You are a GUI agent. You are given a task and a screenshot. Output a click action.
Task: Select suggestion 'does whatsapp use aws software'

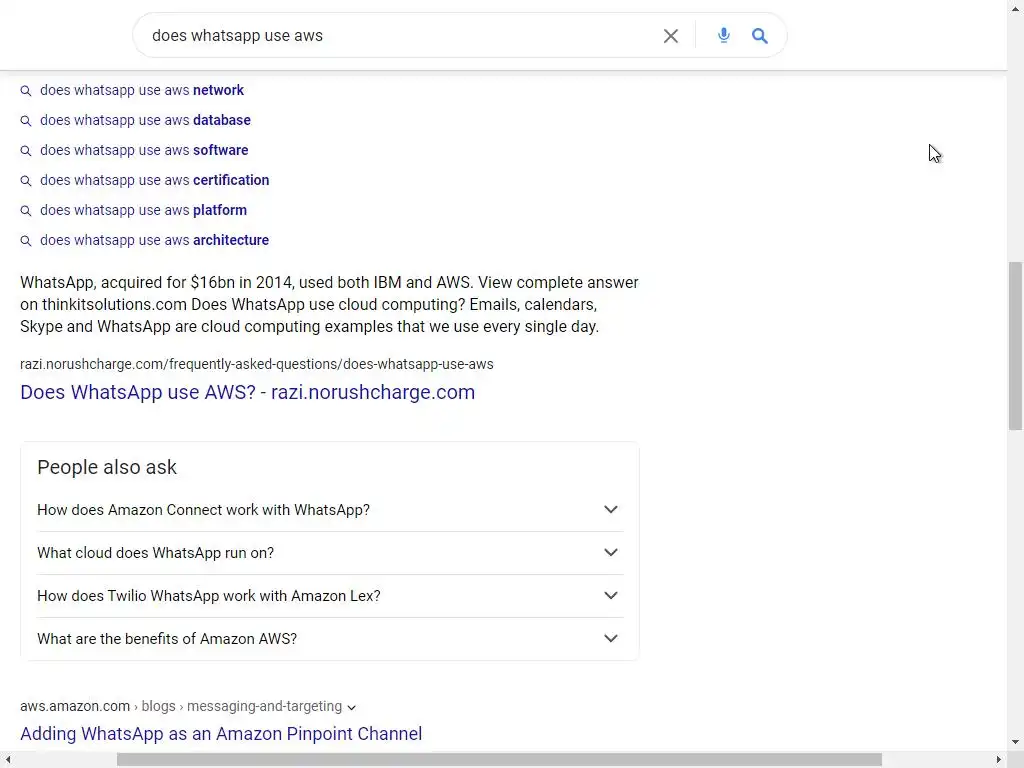point(144,150)
